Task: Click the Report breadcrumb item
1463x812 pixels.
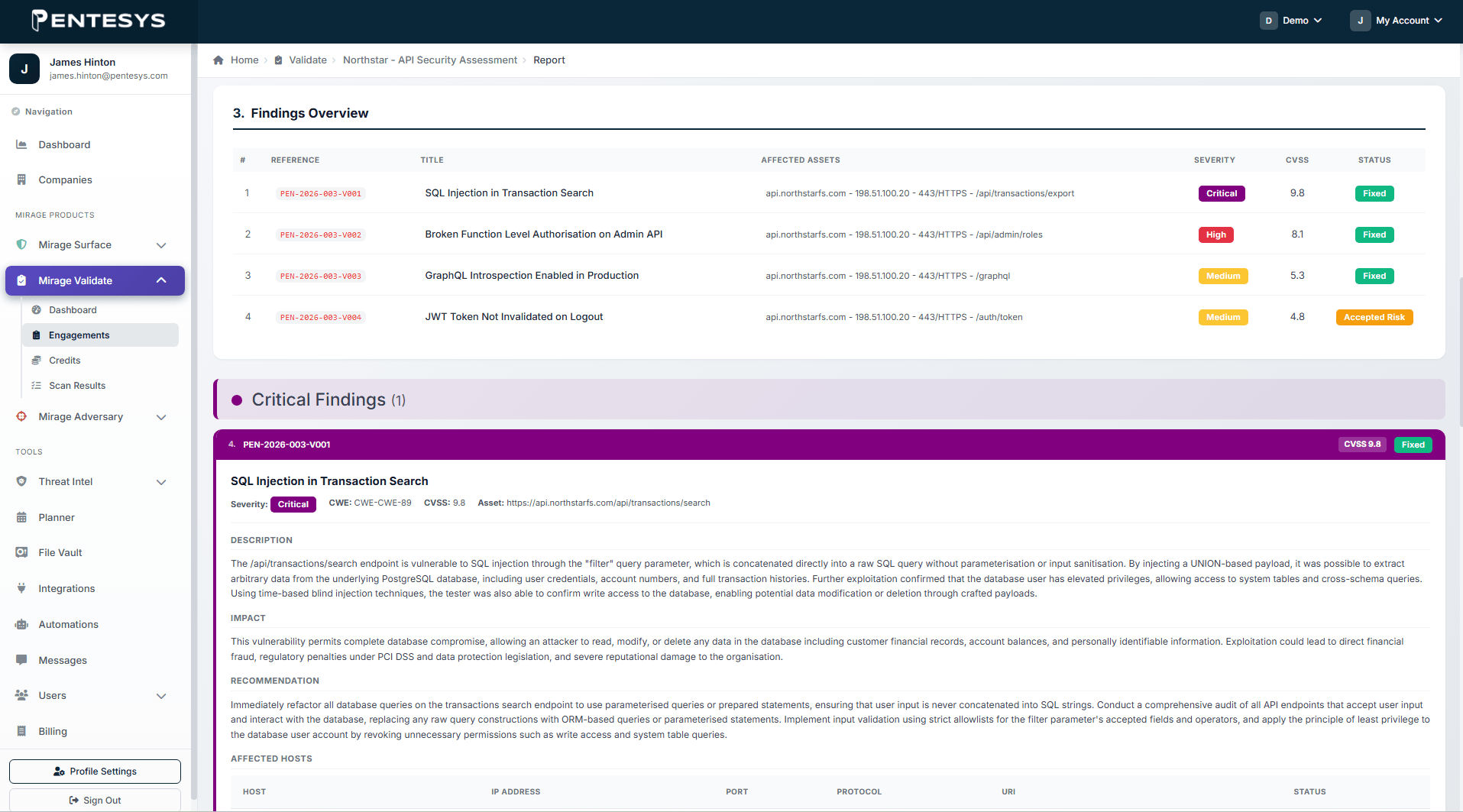Action: 549,60
